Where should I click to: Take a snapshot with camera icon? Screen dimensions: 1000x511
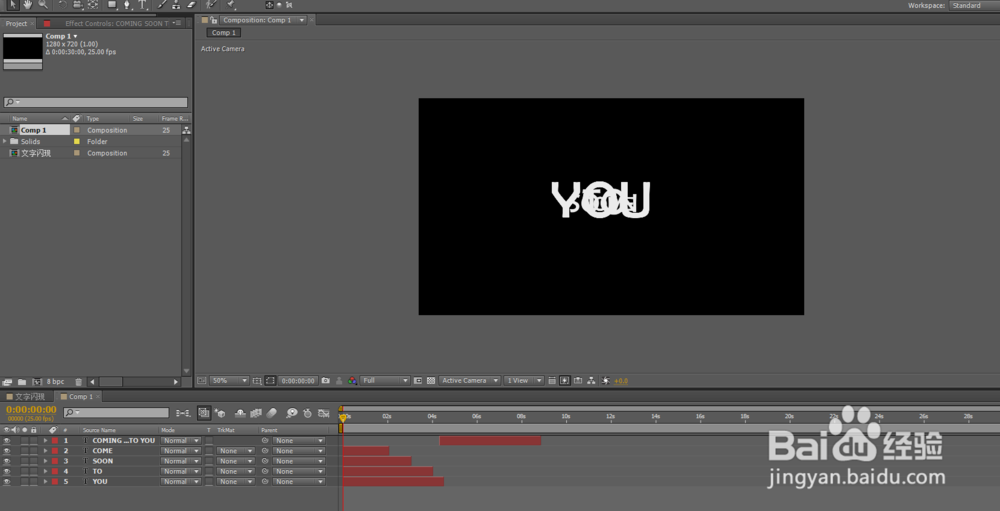pyautogui.click(x=325, y=381)
